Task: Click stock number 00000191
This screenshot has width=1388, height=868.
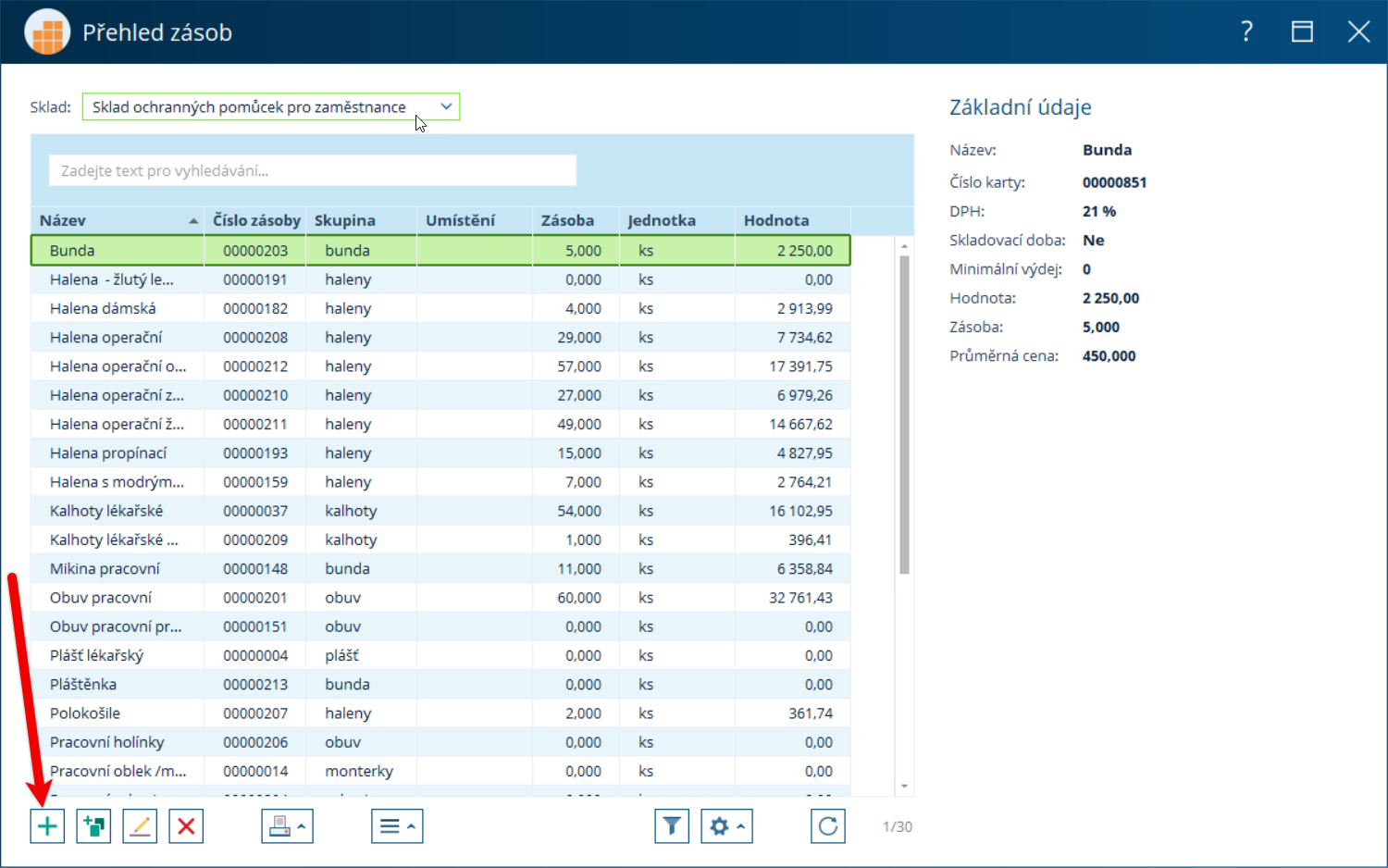Action: click(255, 279)
